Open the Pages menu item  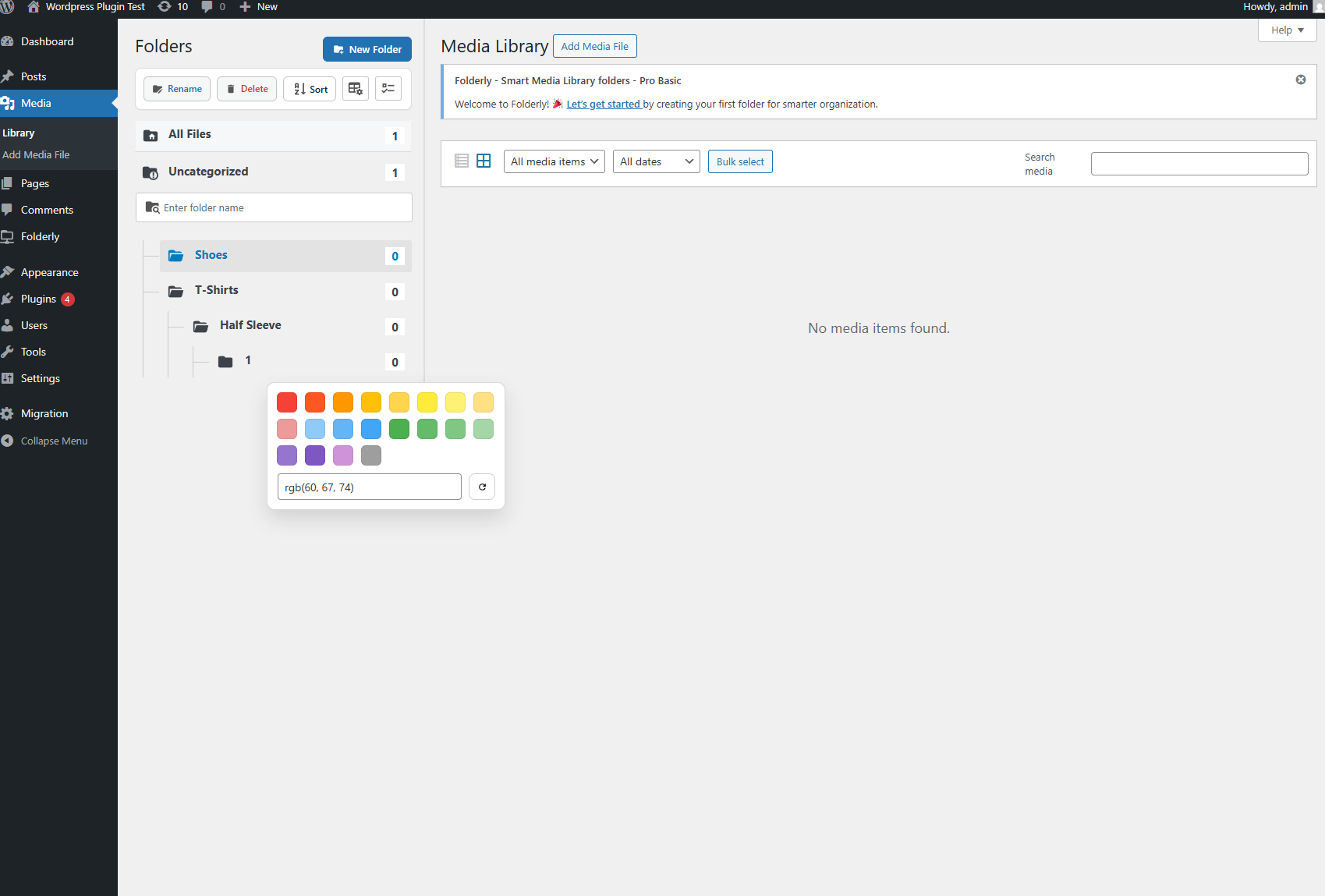[x=58, y=183]
